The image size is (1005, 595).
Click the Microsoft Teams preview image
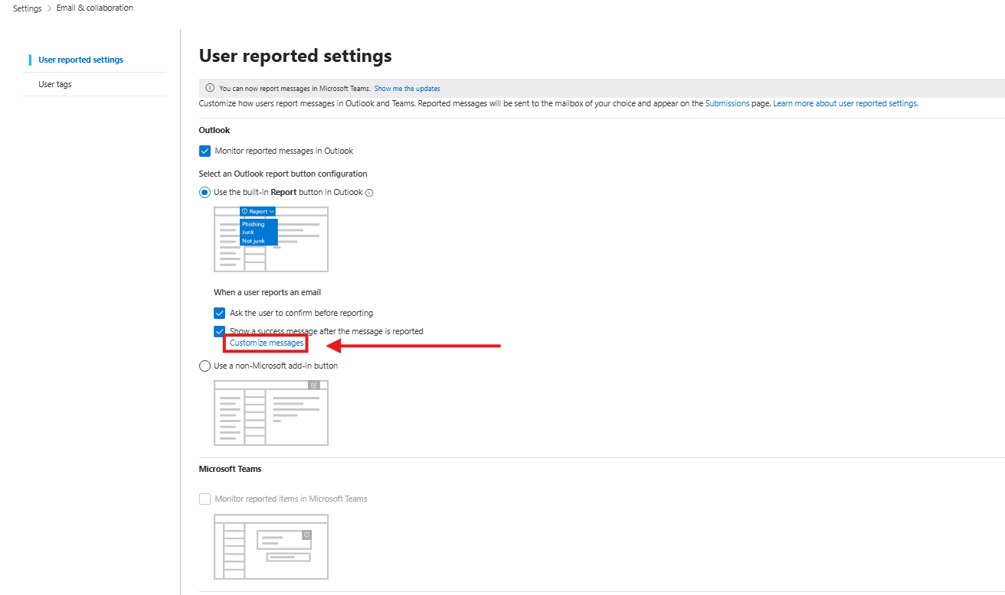tap(271, 547)
